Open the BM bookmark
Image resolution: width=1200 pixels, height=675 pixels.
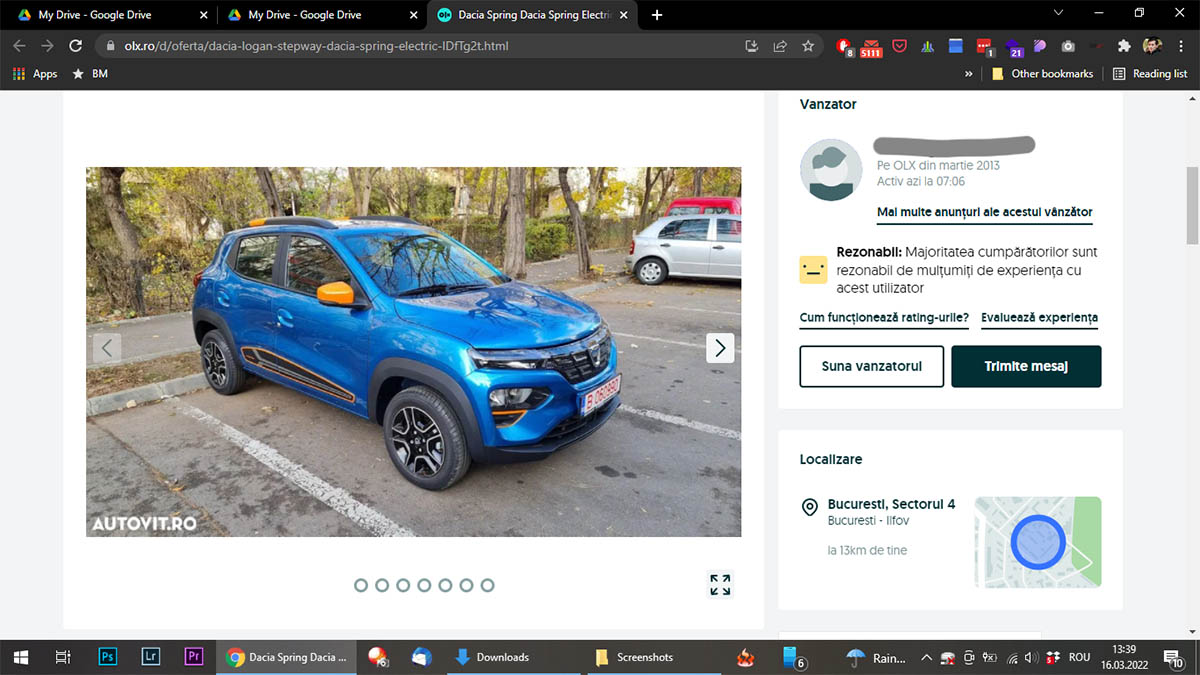(89, 74)
